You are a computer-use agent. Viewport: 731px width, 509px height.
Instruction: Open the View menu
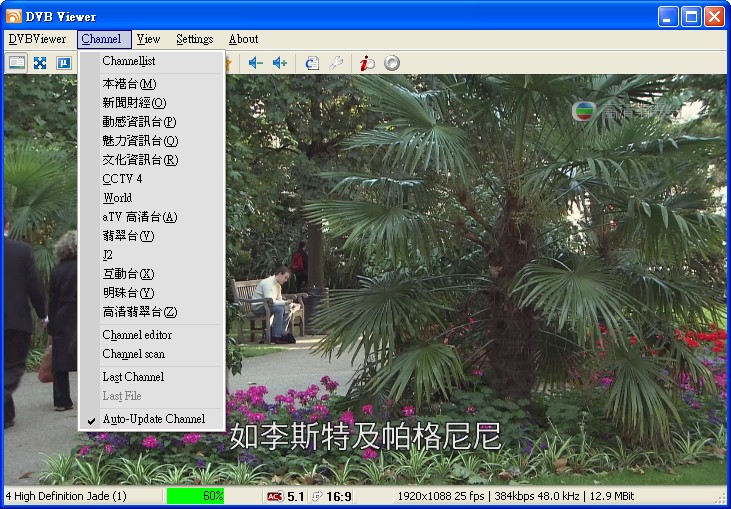click(148, 39)
